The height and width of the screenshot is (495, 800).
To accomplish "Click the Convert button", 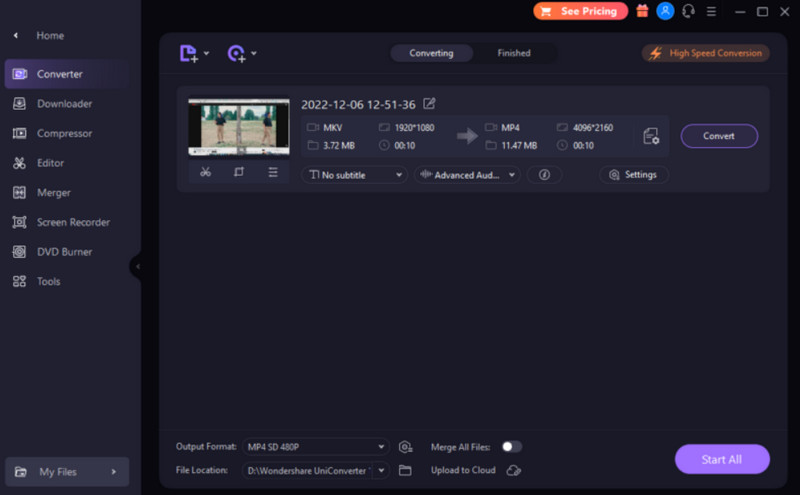I will pos(719,136).
